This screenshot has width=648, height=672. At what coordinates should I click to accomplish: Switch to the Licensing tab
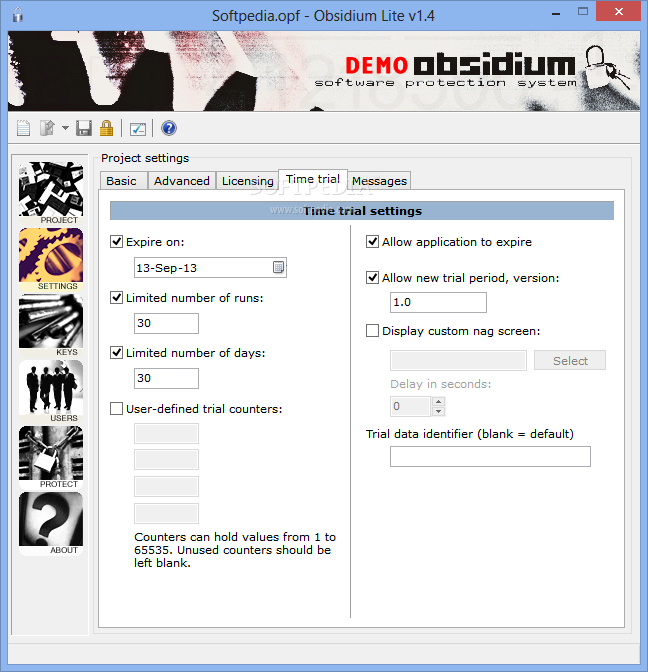(248, 181)
